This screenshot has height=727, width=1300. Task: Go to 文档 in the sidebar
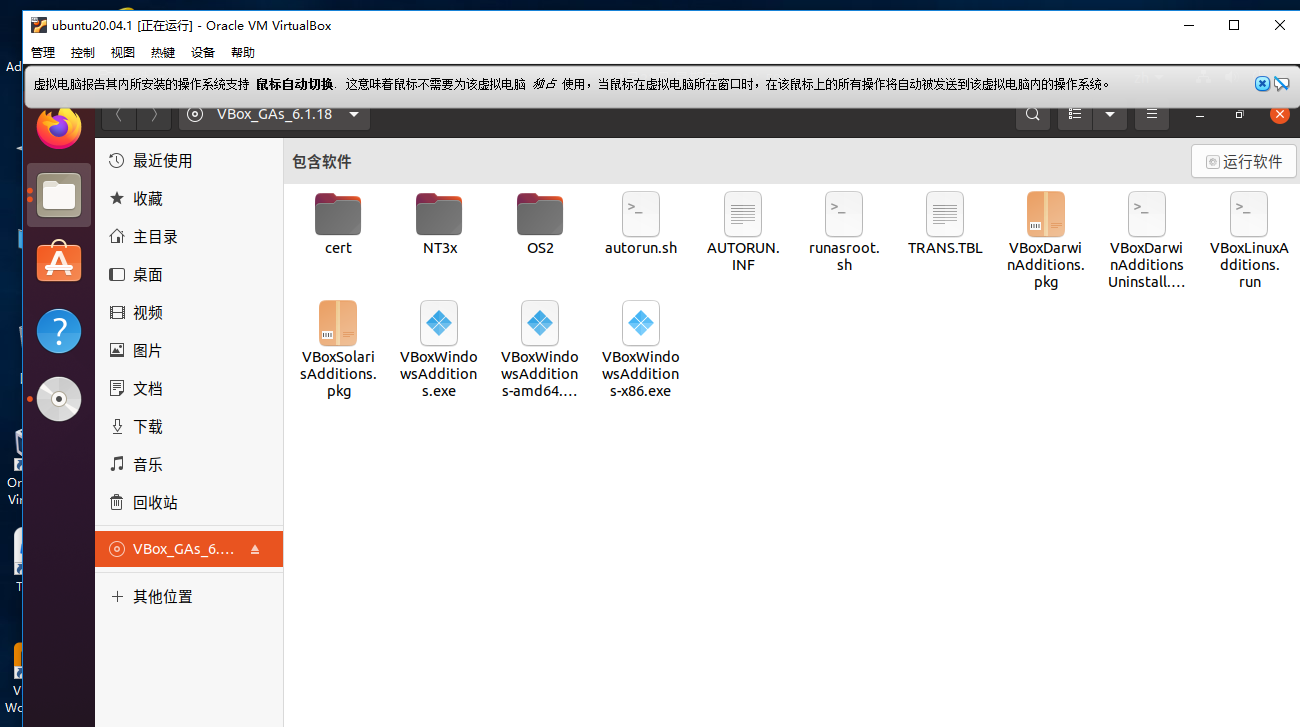pyautogui.click(x=189, y=389)
